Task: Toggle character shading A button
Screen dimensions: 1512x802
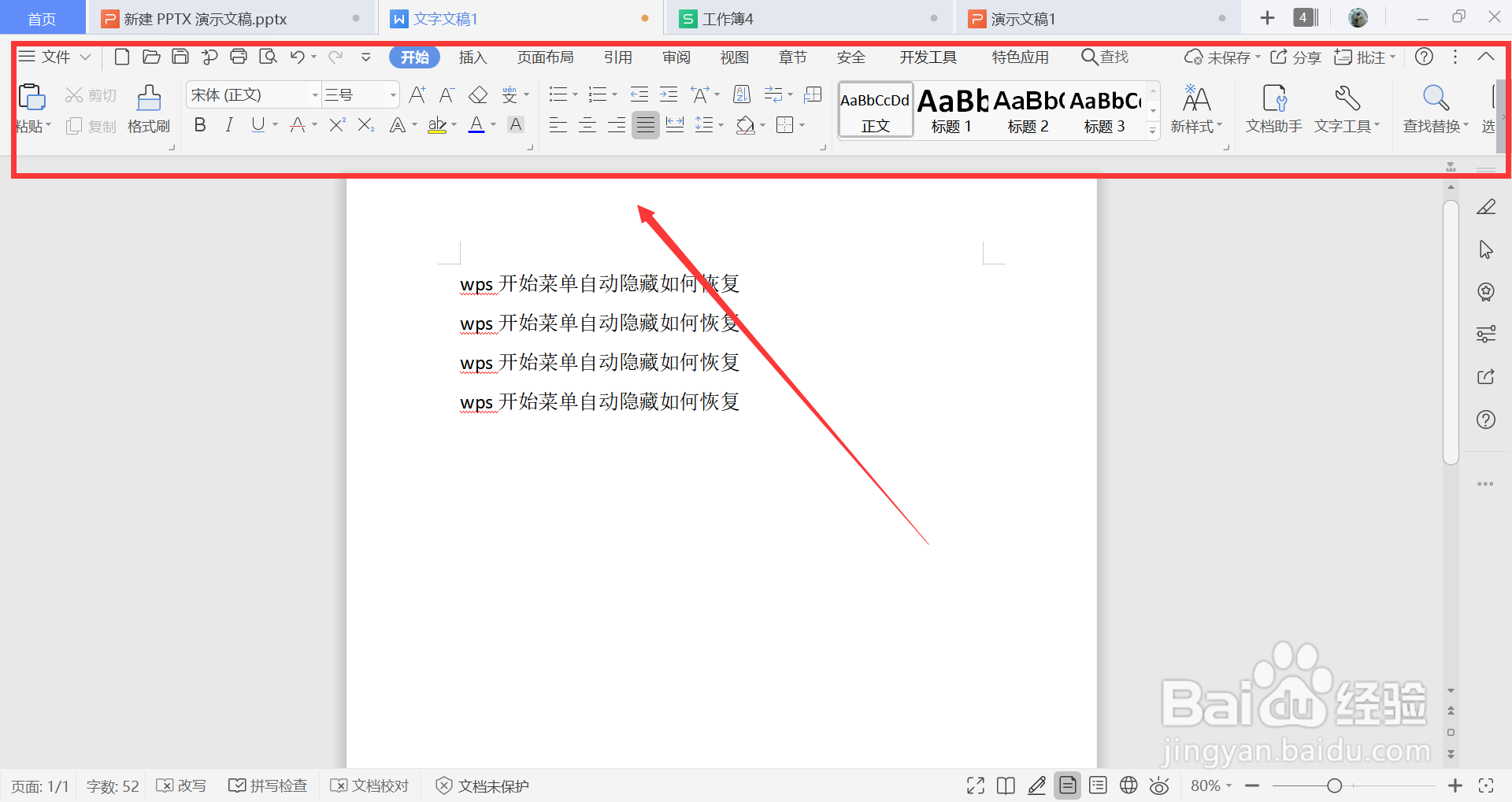Action: click(516, 124)
